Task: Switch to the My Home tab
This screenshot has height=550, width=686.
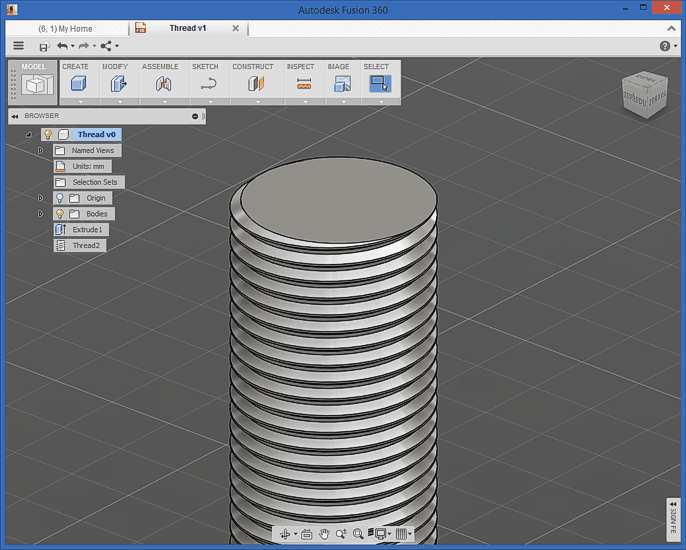Action: point(65,29)
